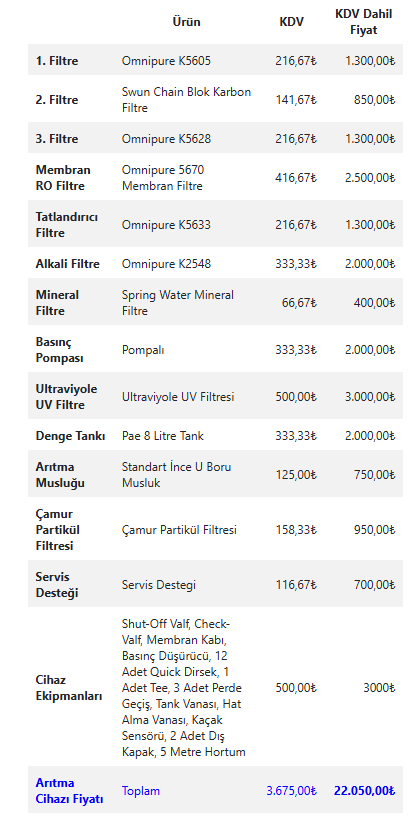Open the Arıtma Cihazı Fiyatı blue link
The width and height of the screenshot is (418, 825).
coord(69,790)
